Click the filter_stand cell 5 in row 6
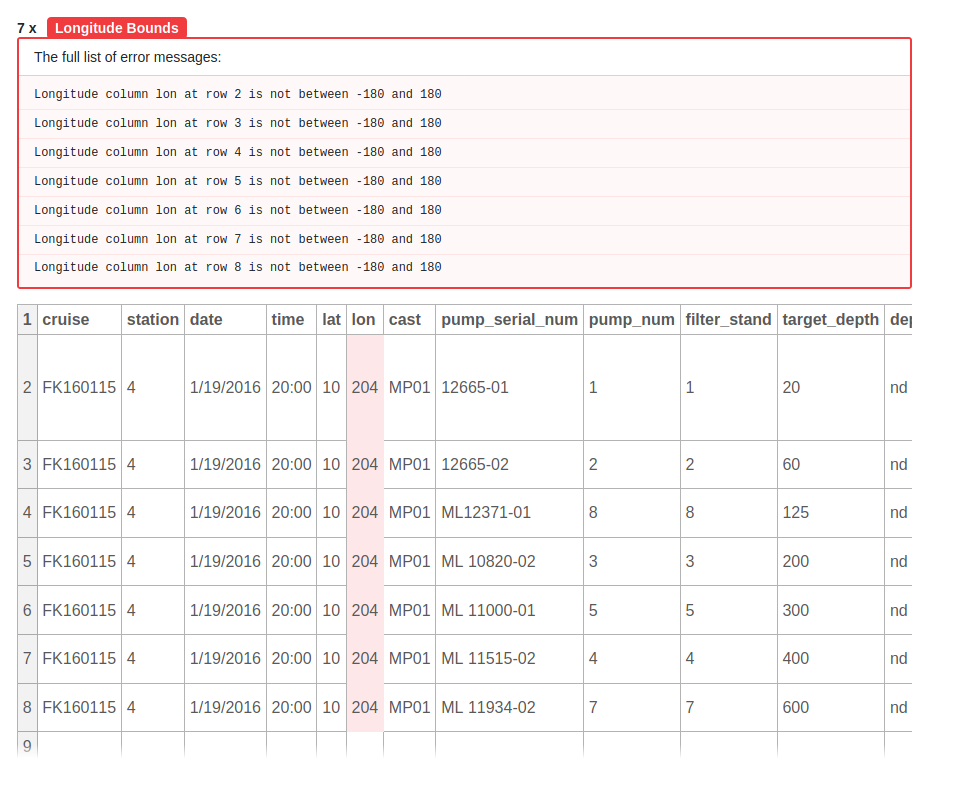 [x=728, y=610]
